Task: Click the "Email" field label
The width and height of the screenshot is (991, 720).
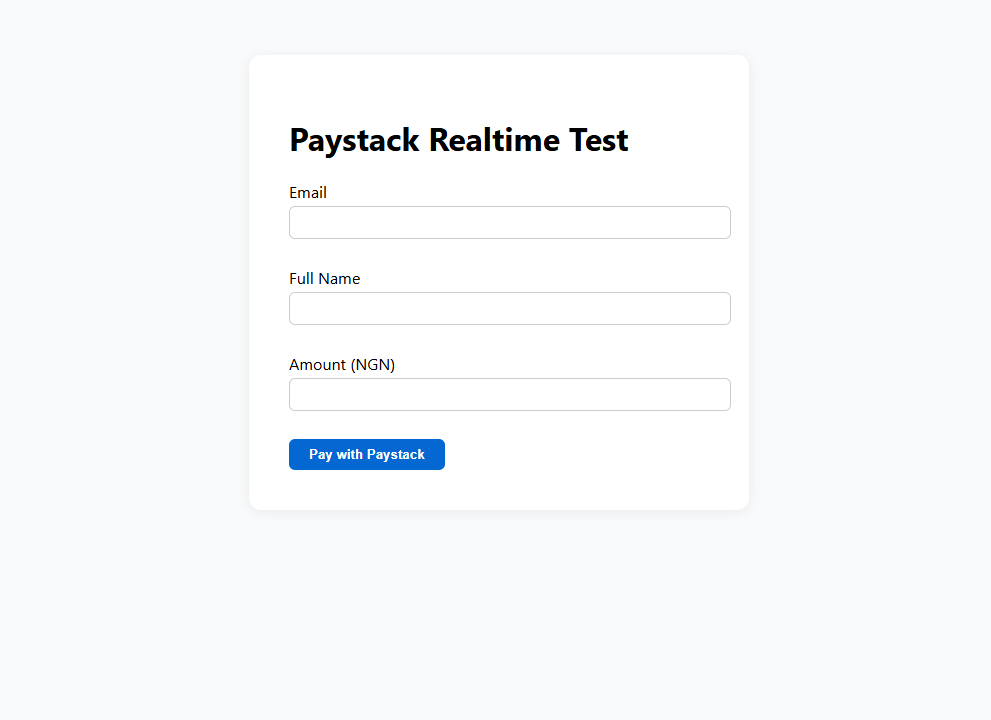Action: click(308, 193)
